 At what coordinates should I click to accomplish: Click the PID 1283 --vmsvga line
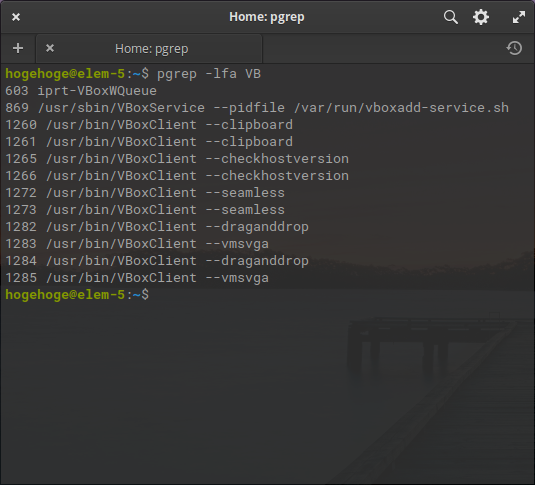point(137,244)
